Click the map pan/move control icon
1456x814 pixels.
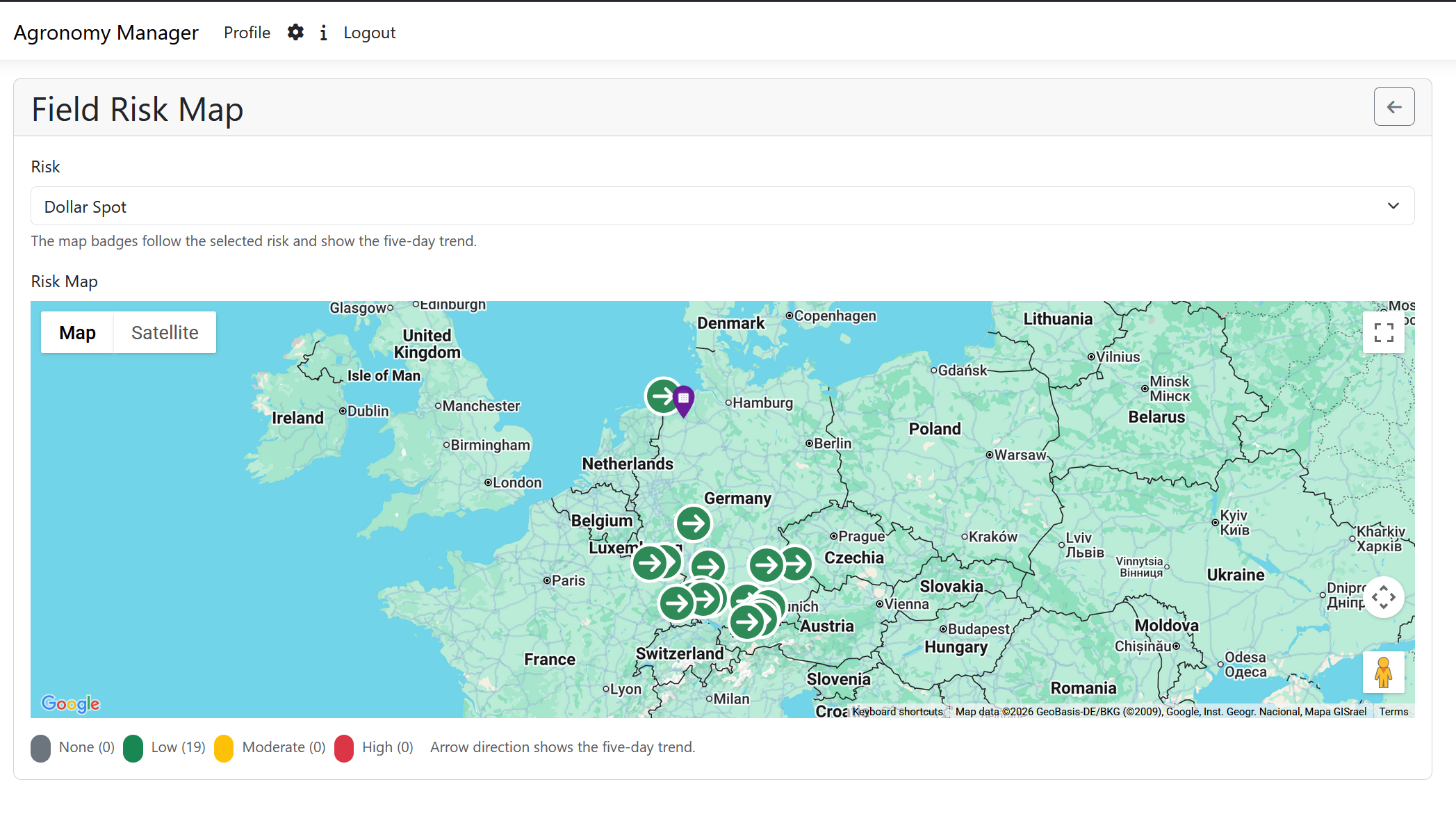click(1384, 596)
